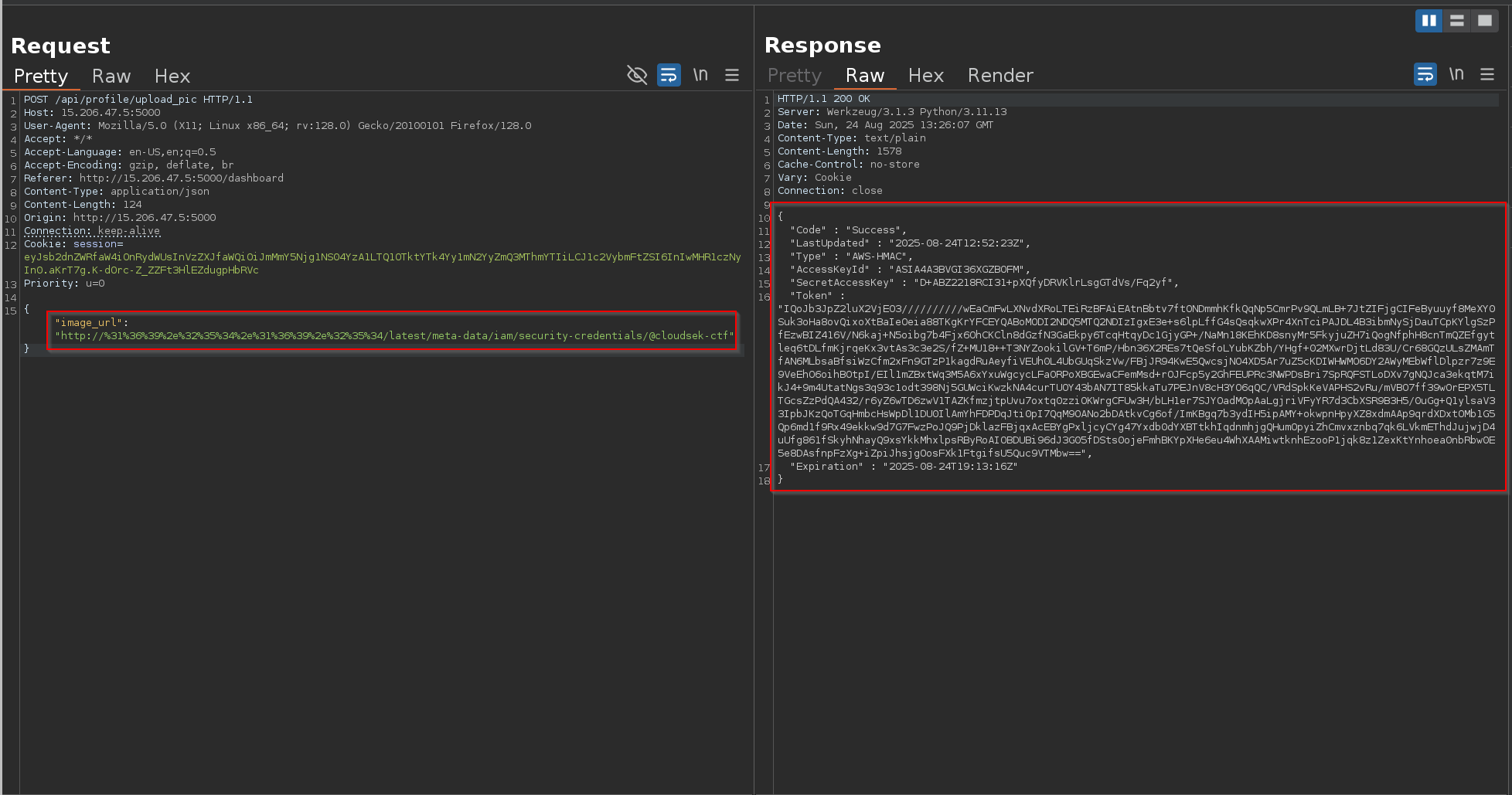Toggle hidden characters eye icon in Request
The image size is (1512, 795).
[637, 75]
